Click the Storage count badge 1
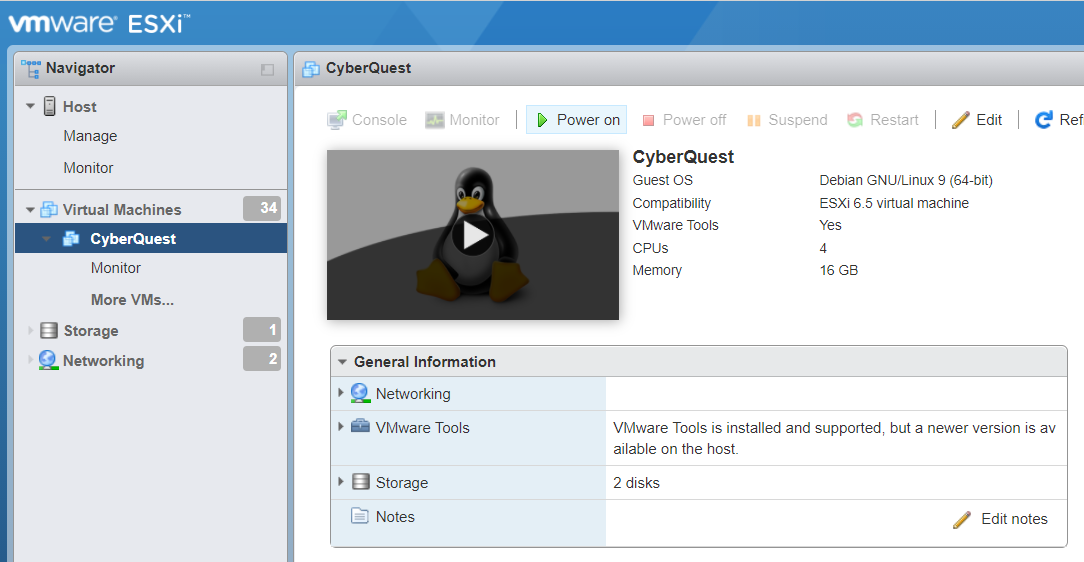The width and height of the screenshot is (1084, 562). coord(262,330)
